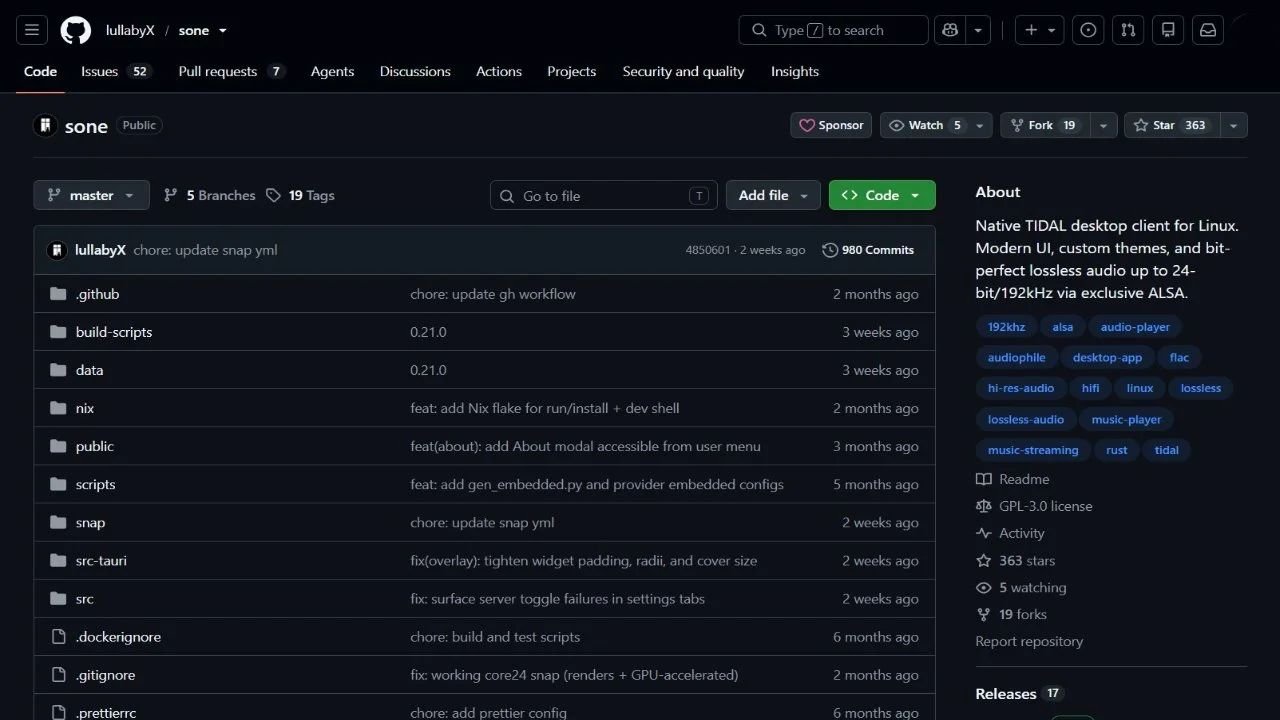Open the Issues icon in header

pos(1088,30)
